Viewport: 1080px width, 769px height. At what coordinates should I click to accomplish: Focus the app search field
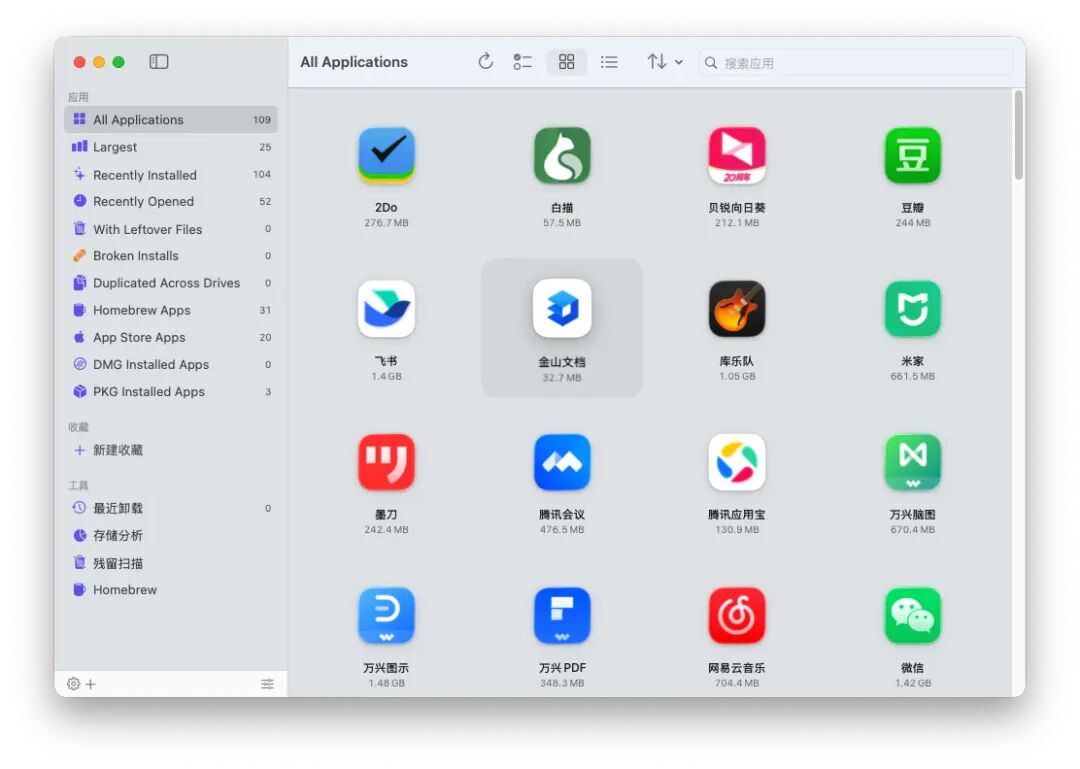click(x=856, y=63)
